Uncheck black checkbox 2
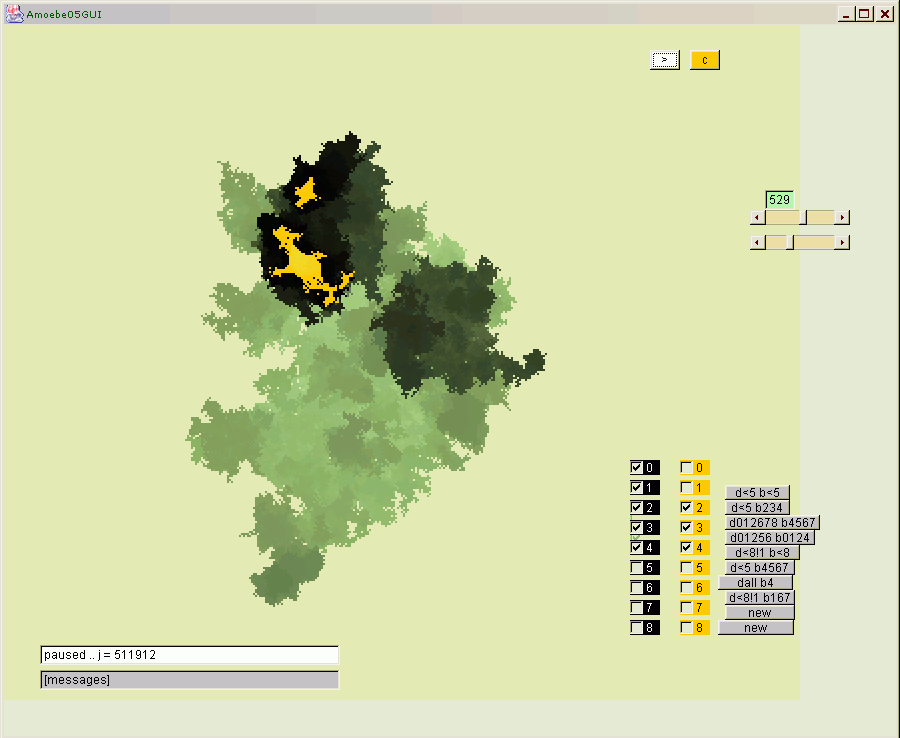The width and height of the screenshot is (900, 738). pyautogui.click(x=636, y=507)
